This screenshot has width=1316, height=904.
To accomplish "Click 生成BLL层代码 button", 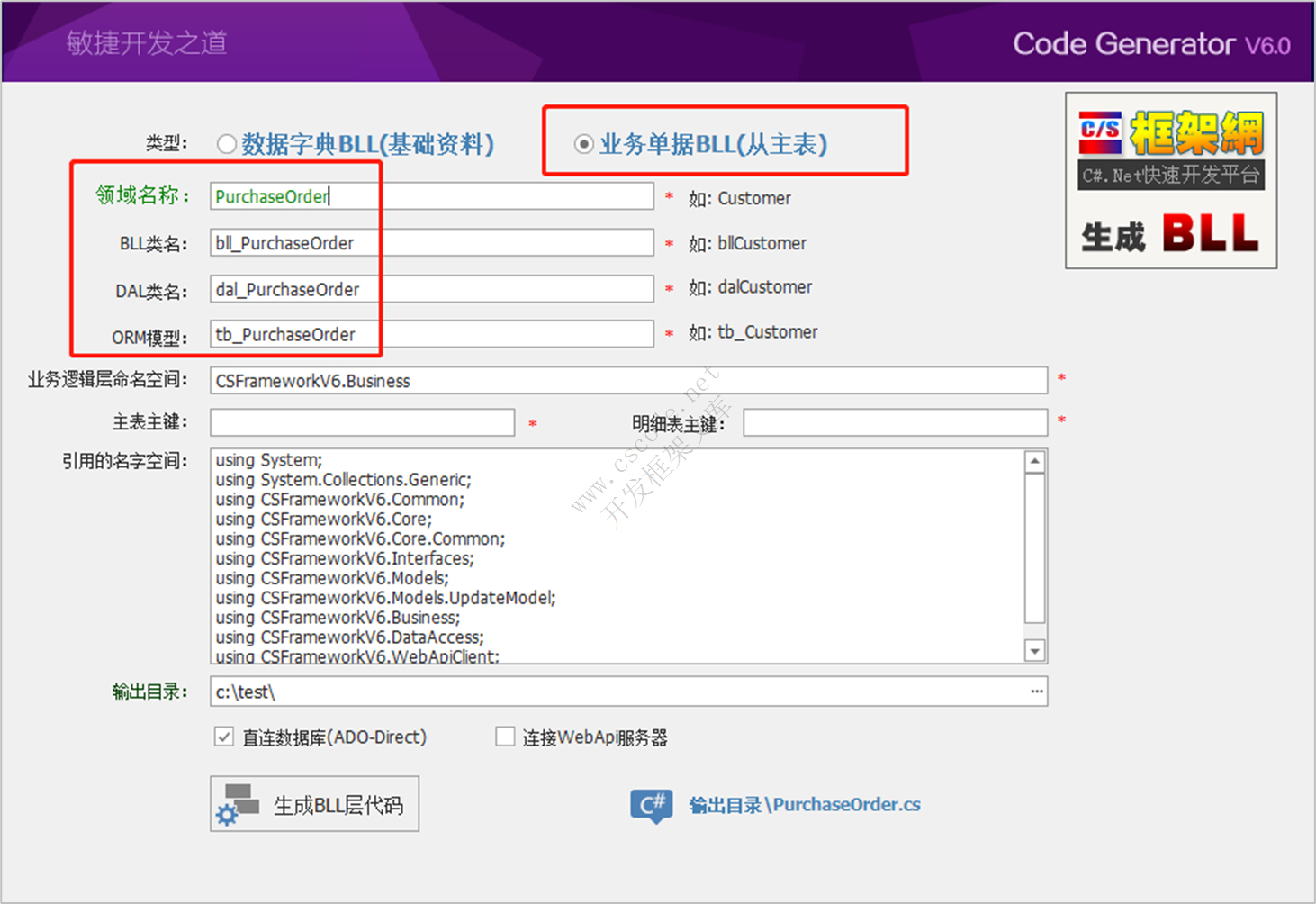I will click(x=315, y=804).
